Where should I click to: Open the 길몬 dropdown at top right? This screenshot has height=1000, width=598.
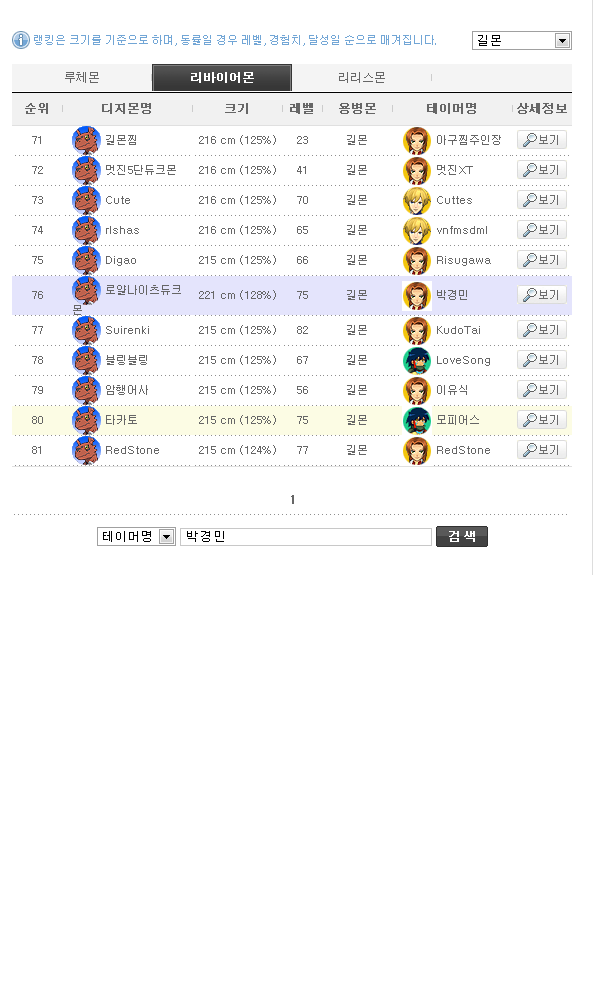click(521, 41)
